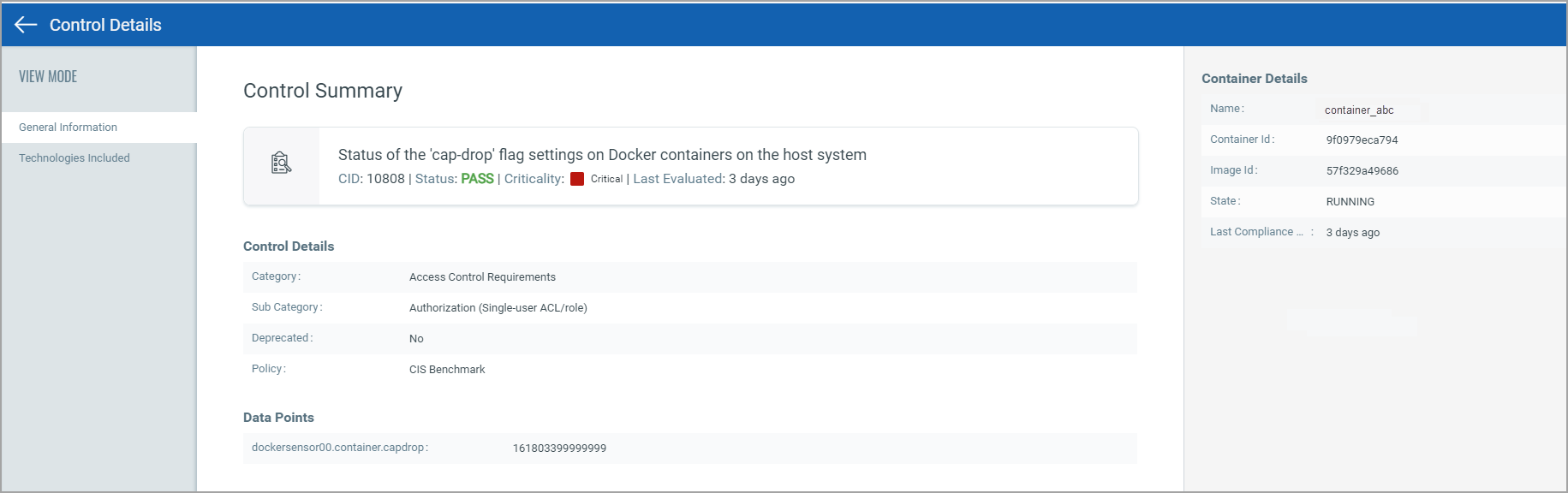Click the 'cap-drop' flag control title
Viewport: 1568px width, 493px height.
[x=602, y=155]
